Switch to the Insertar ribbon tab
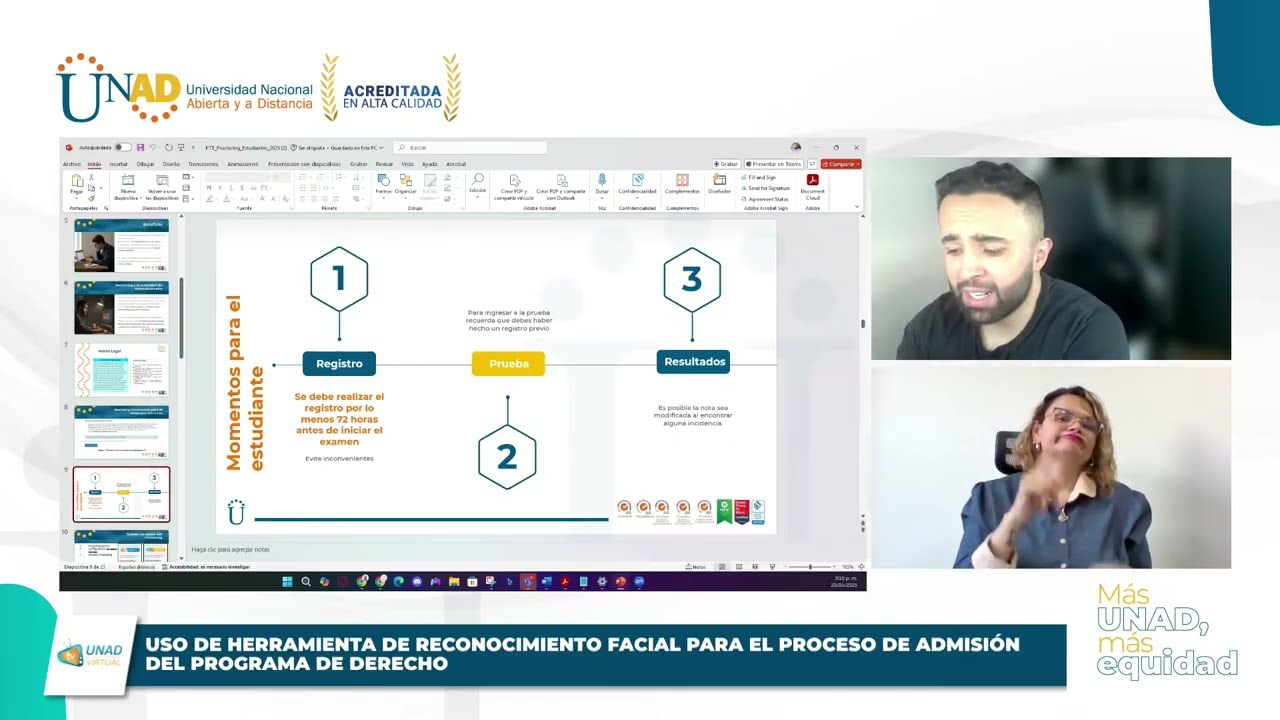 pos(119,164)
